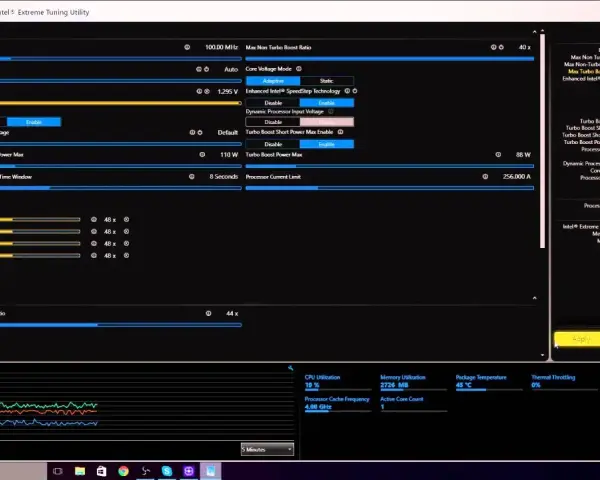The width and height of the screenshot is (600, 480).
Task: Adjust the yellow 1.295 V voltage slider
Action: 120,103
